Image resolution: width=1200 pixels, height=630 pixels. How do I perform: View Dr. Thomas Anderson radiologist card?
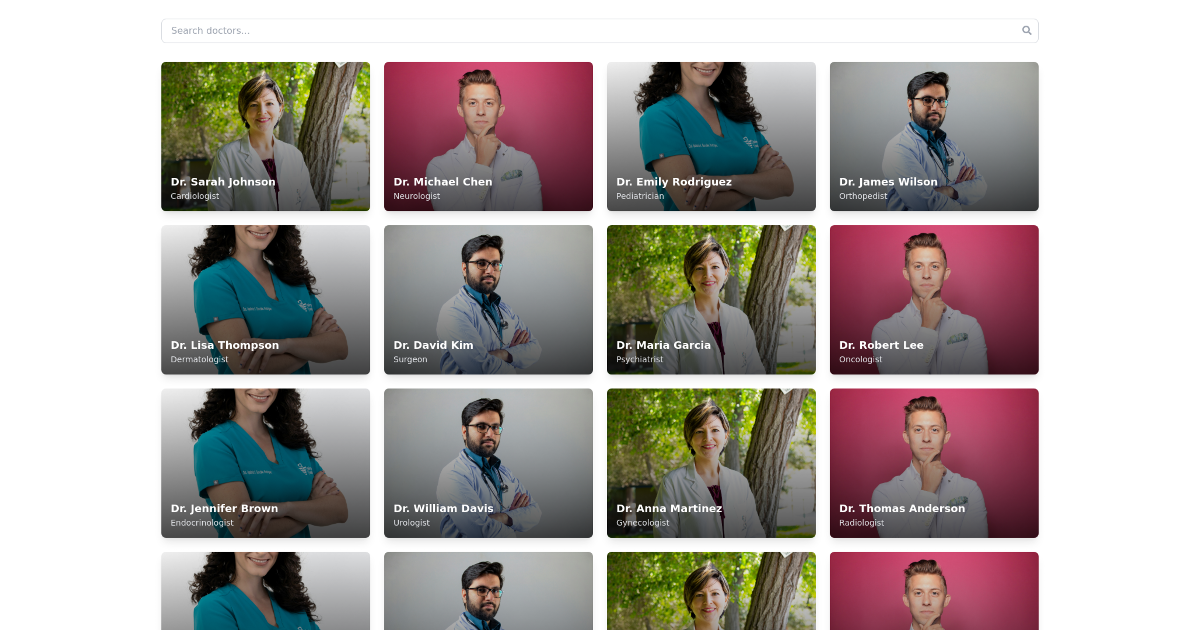click(934, 463)
